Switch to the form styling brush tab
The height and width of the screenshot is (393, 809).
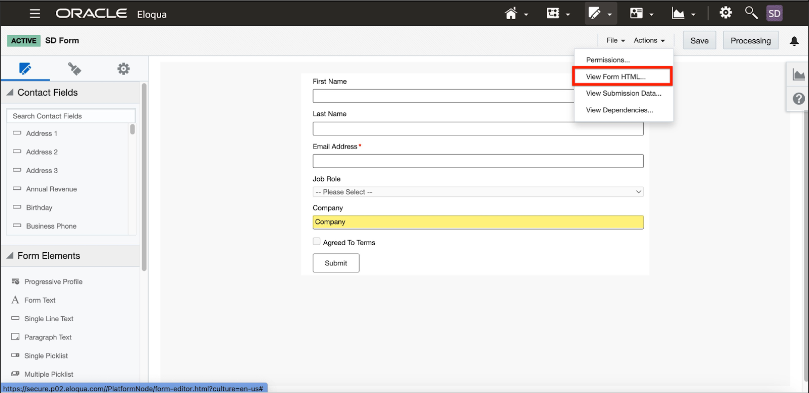[74, 69]
